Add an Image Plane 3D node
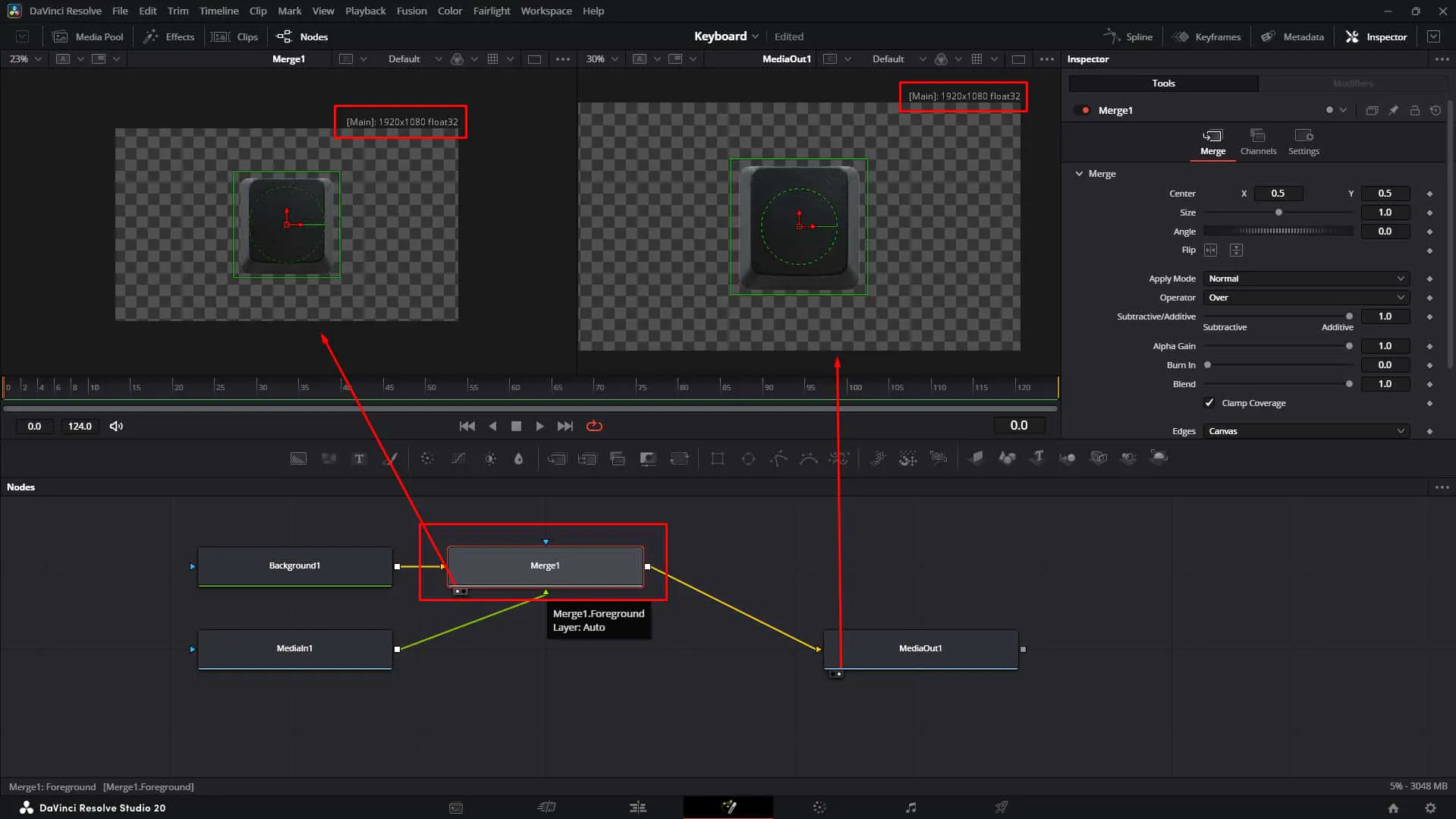1456x819 pixels. [x=976, y=458]
